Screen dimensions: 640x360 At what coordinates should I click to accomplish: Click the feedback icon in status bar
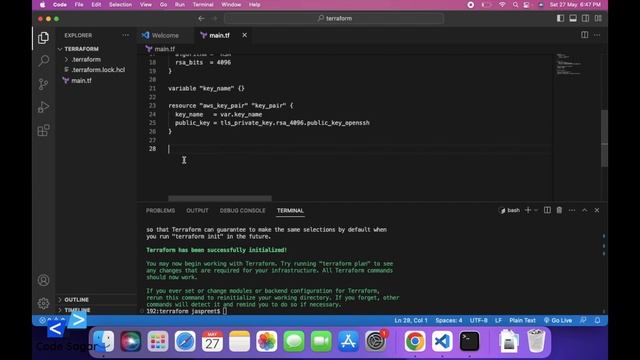click(x=583, y=320)
